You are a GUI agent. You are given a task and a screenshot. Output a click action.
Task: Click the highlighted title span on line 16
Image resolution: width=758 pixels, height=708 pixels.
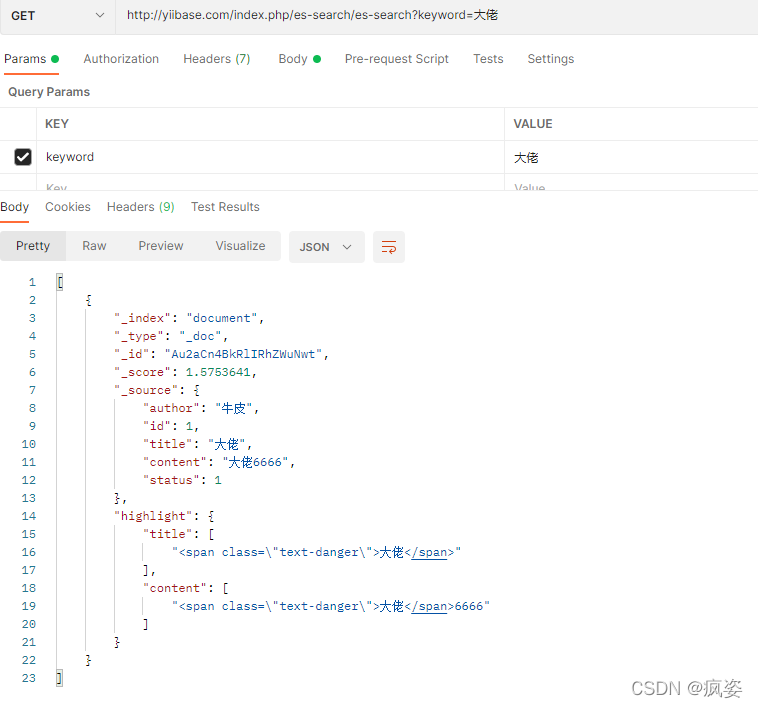tap(317, 552)
